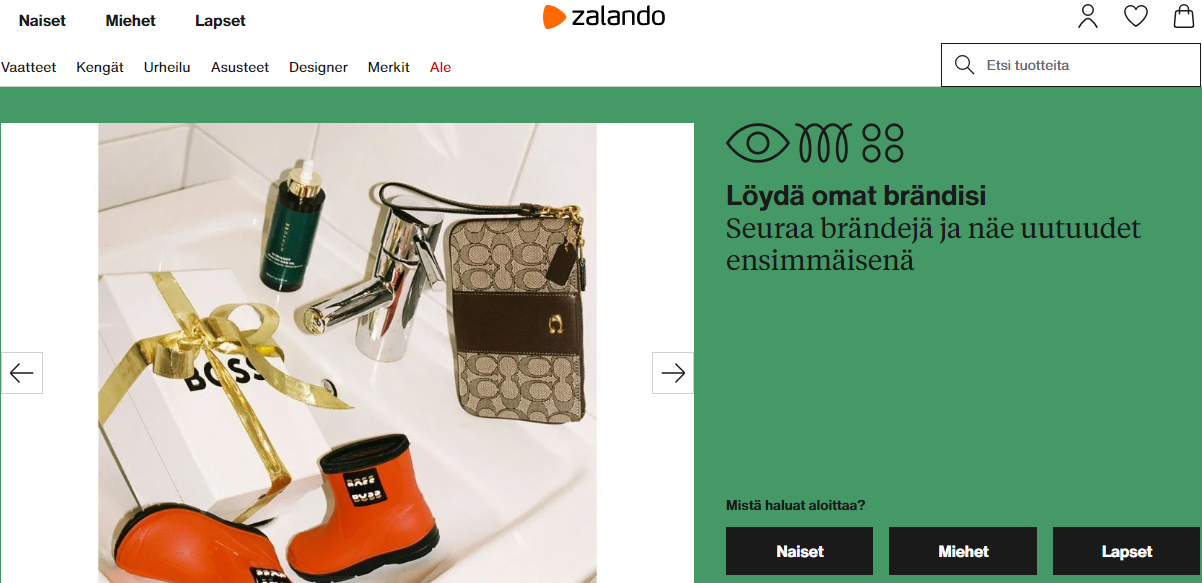Go to previous slide with left arrow
The width and height of the screenshot is (1202, 583).
pos(21,373)
